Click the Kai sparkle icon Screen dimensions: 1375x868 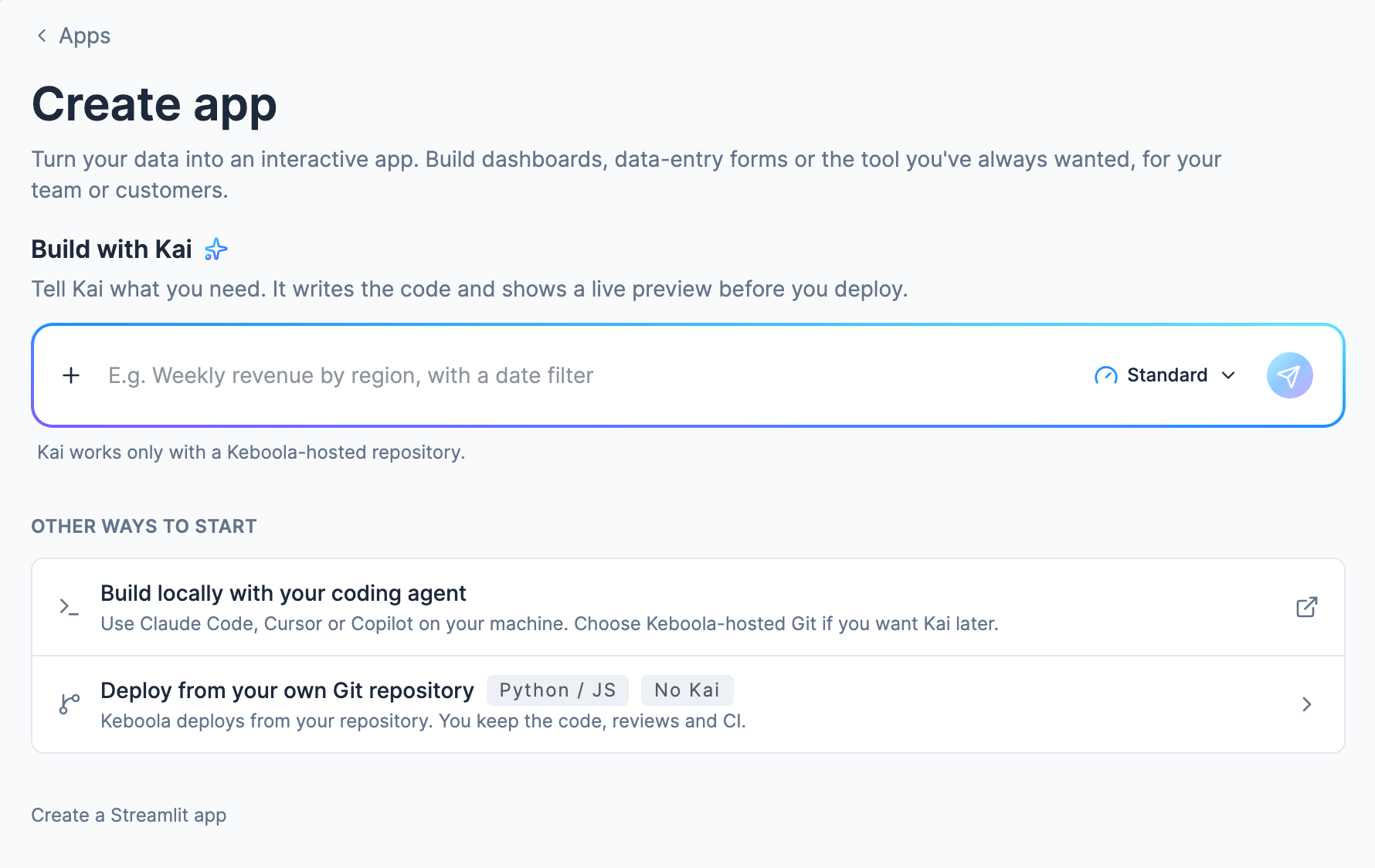click(216, 249)
